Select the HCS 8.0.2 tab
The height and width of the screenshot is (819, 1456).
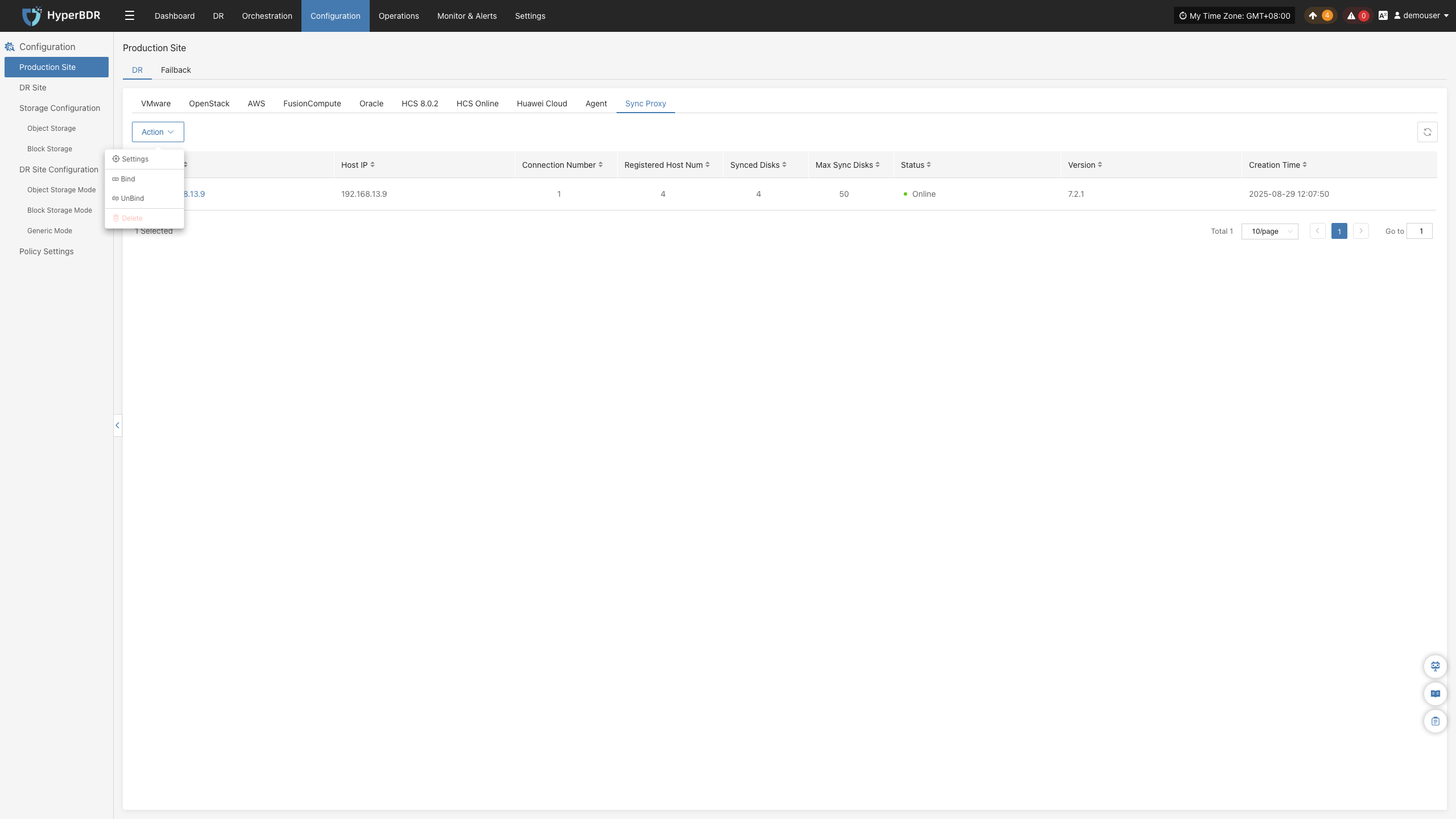pyautogui.click(x=420, y=104)
